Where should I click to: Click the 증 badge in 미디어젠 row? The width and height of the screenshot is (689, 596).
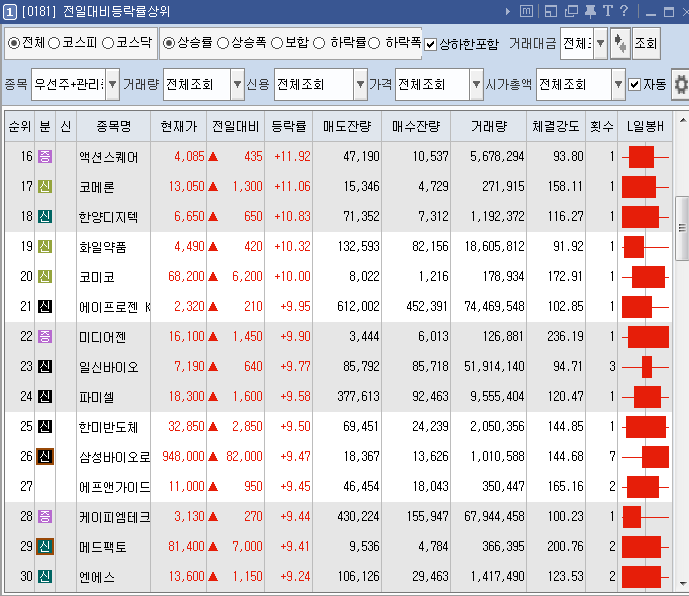[45, 337]
